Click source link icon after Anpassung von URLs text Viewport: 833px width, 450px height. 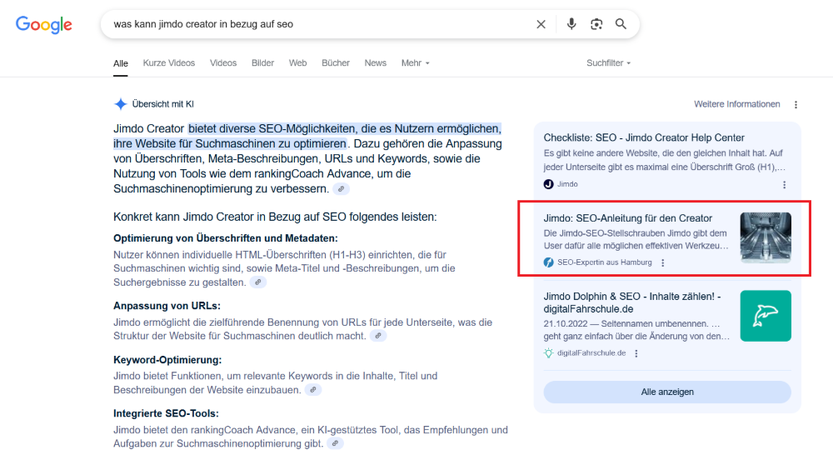tap(378, 336)
